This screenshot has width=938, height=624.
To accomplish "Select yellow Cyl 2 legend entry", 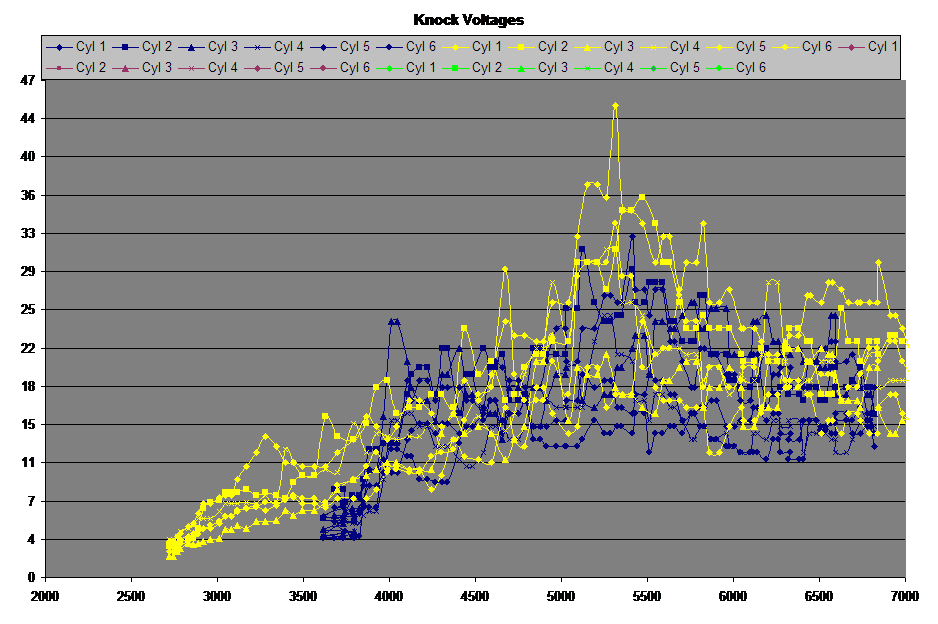I will 538,47.
